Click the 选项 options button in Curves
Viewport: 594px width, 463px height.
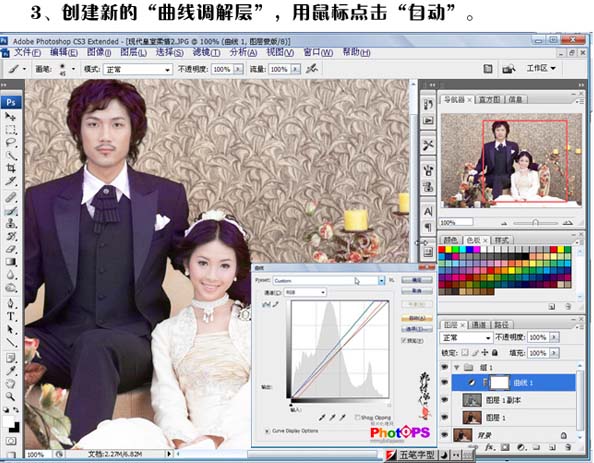(417, 328)
